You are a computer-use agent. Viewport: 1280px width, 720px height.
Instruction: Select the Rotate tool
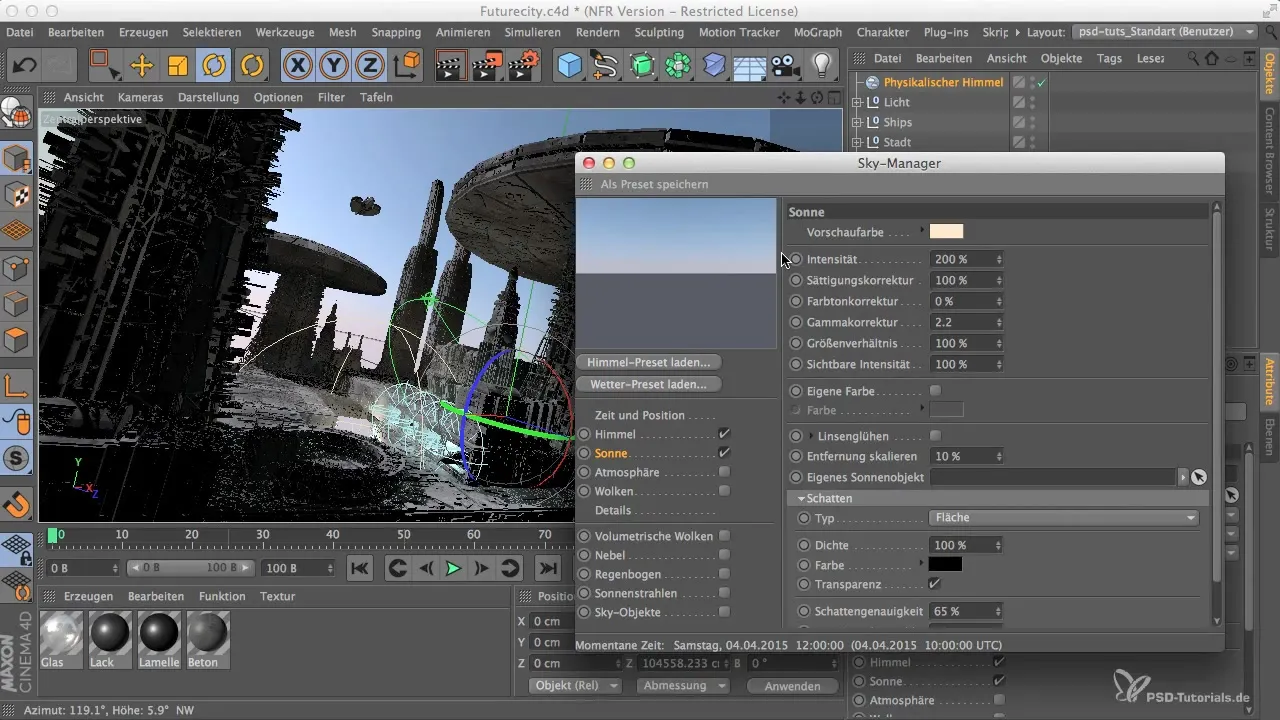tap(215, 66)
